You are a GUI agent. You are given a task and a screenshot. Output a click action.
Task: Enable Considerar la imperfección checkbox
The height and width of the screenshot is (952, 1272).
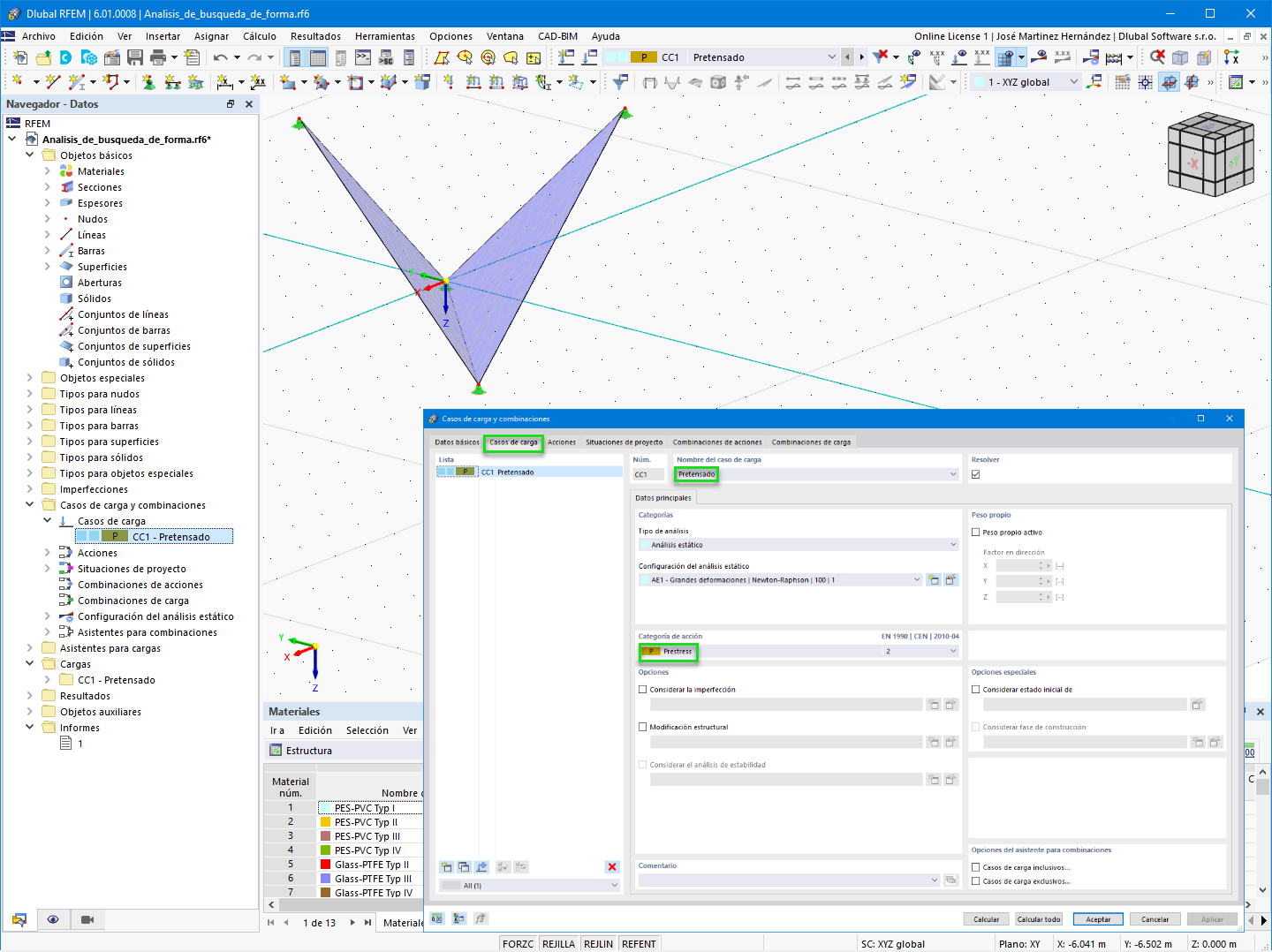643,690
